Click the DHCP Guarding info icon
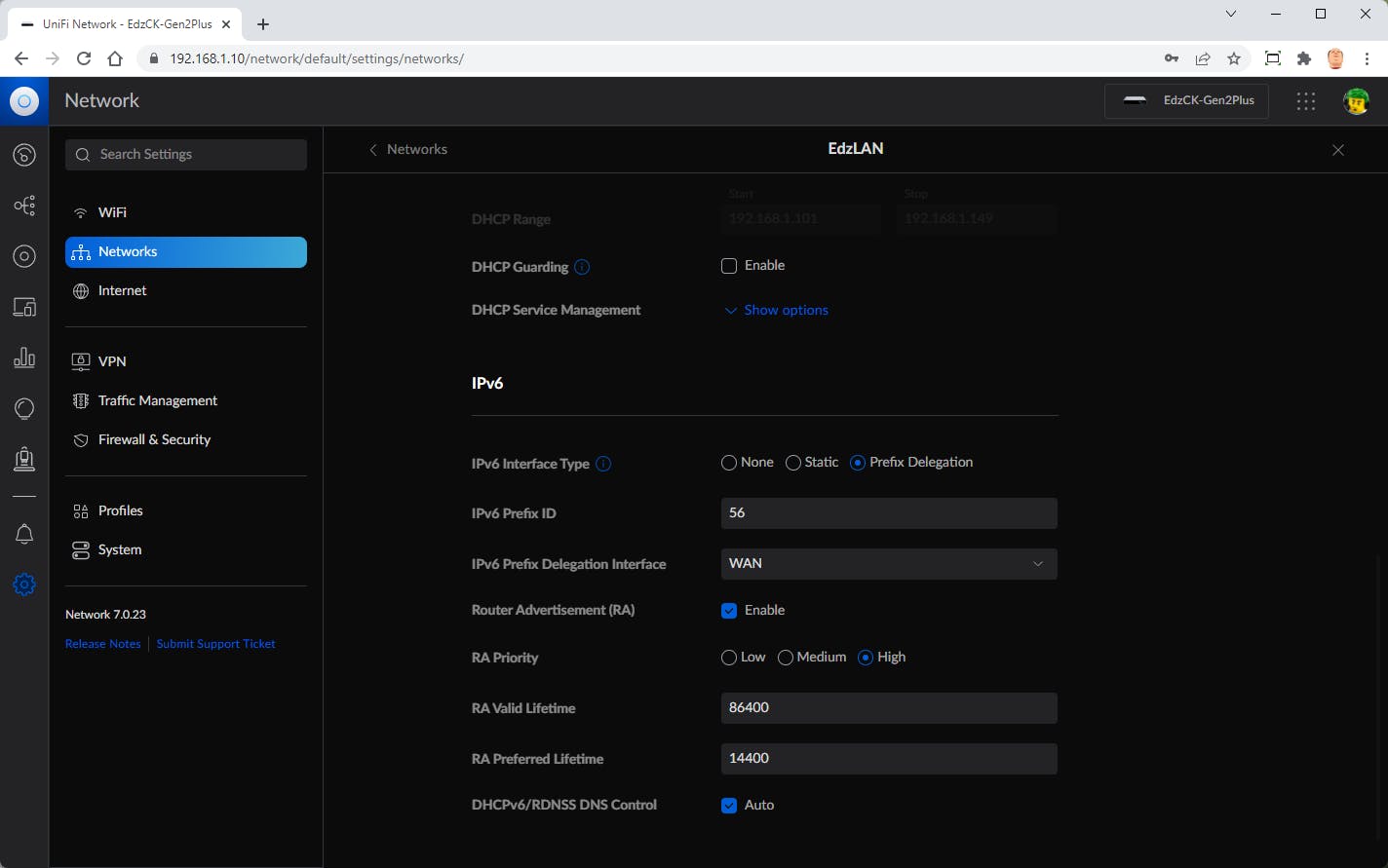Screen dimensions: 1388x868 coord(582,267)
